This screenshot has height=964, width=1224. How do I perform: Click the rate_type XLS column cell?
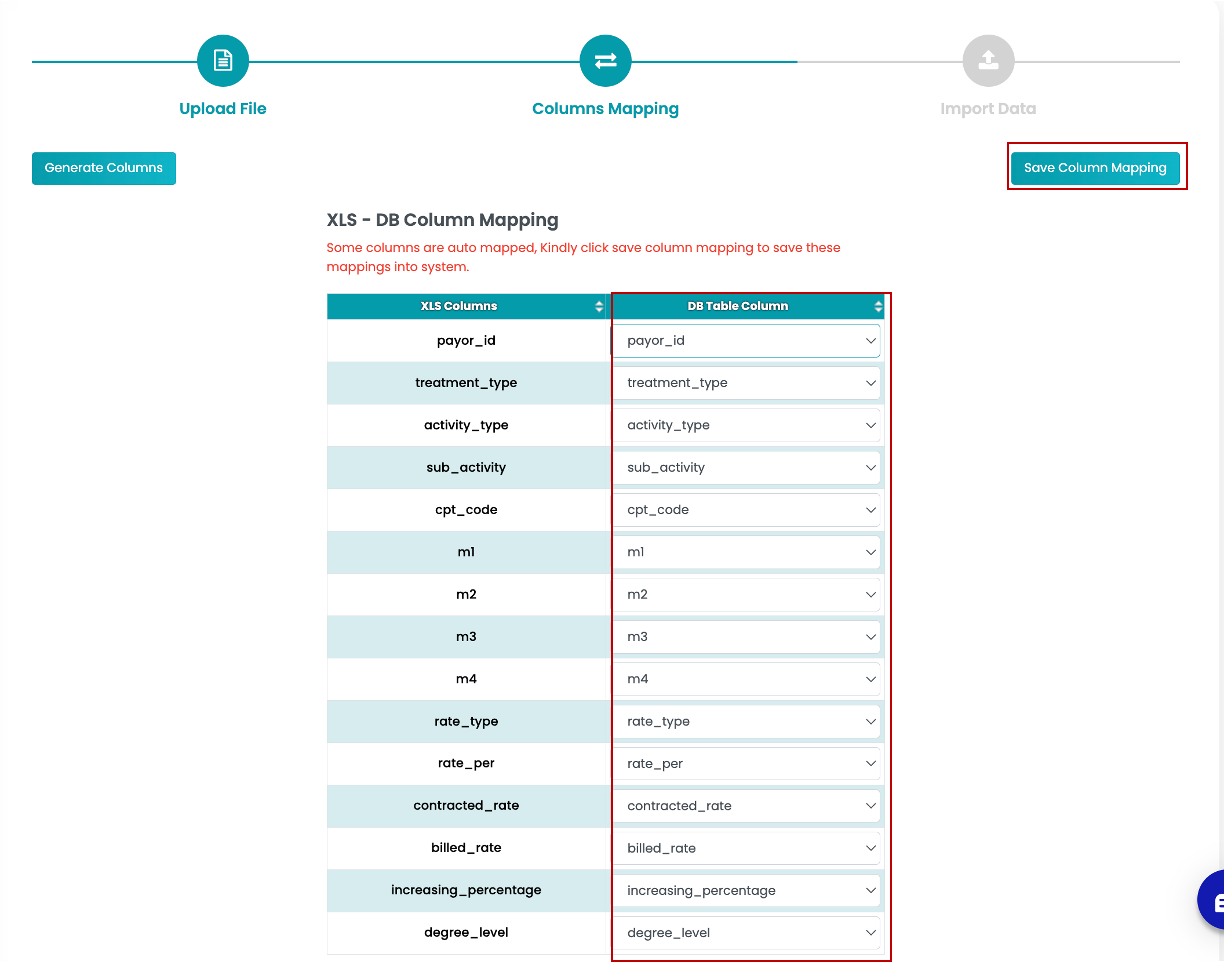point(467,721)
